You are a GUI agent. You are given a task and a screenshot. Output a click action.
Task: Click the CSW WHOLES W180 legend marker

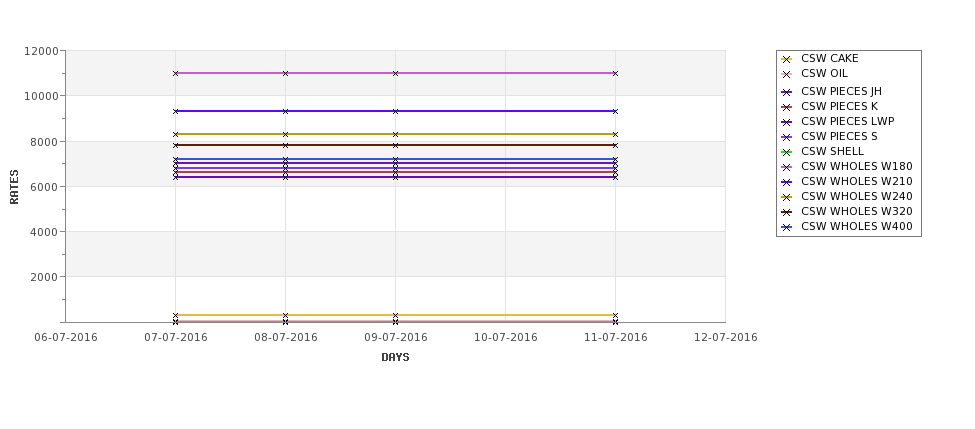click(x=786, y=167)
